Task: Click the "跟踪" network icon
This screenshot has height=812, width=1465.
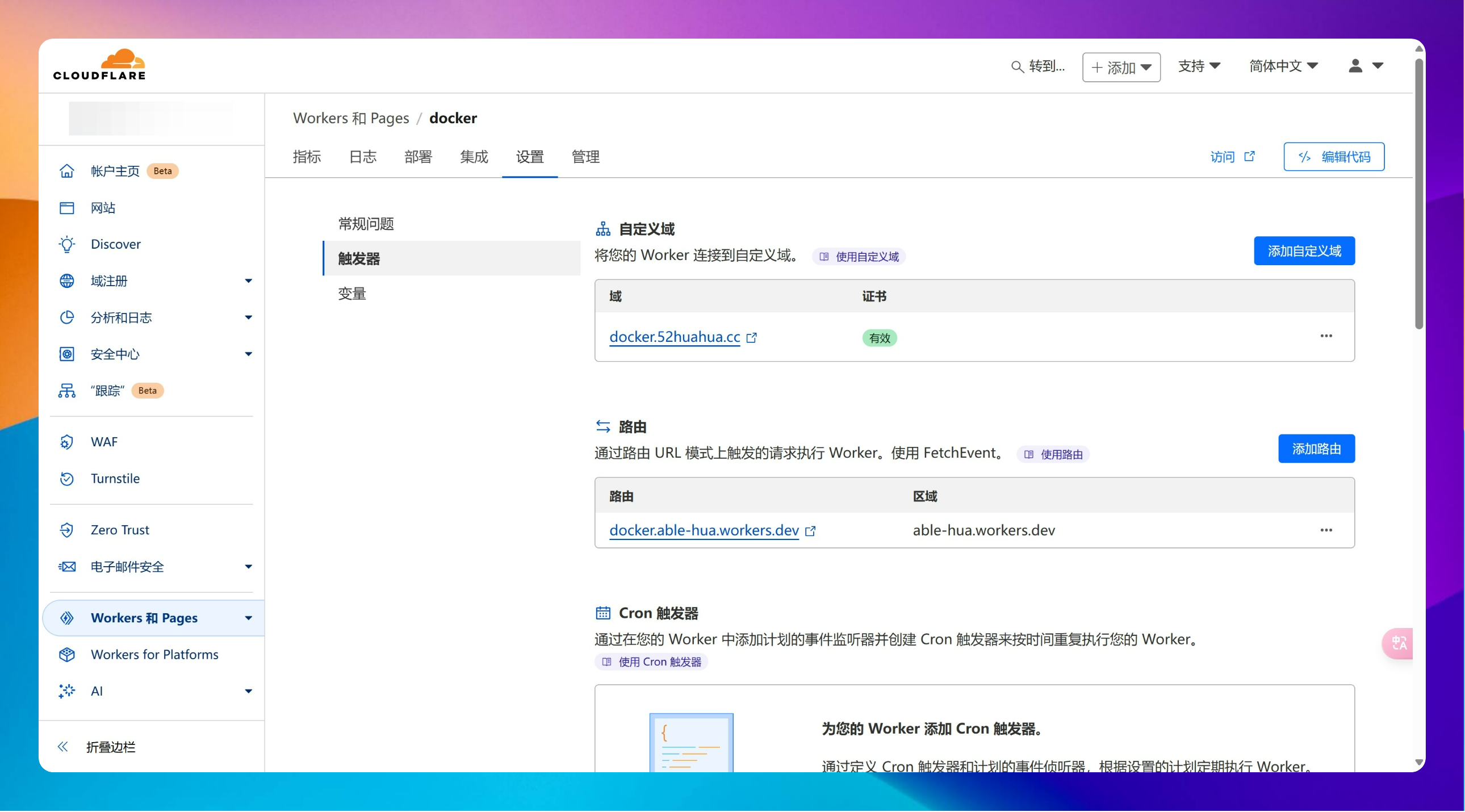Action: (x=66, y=391)
